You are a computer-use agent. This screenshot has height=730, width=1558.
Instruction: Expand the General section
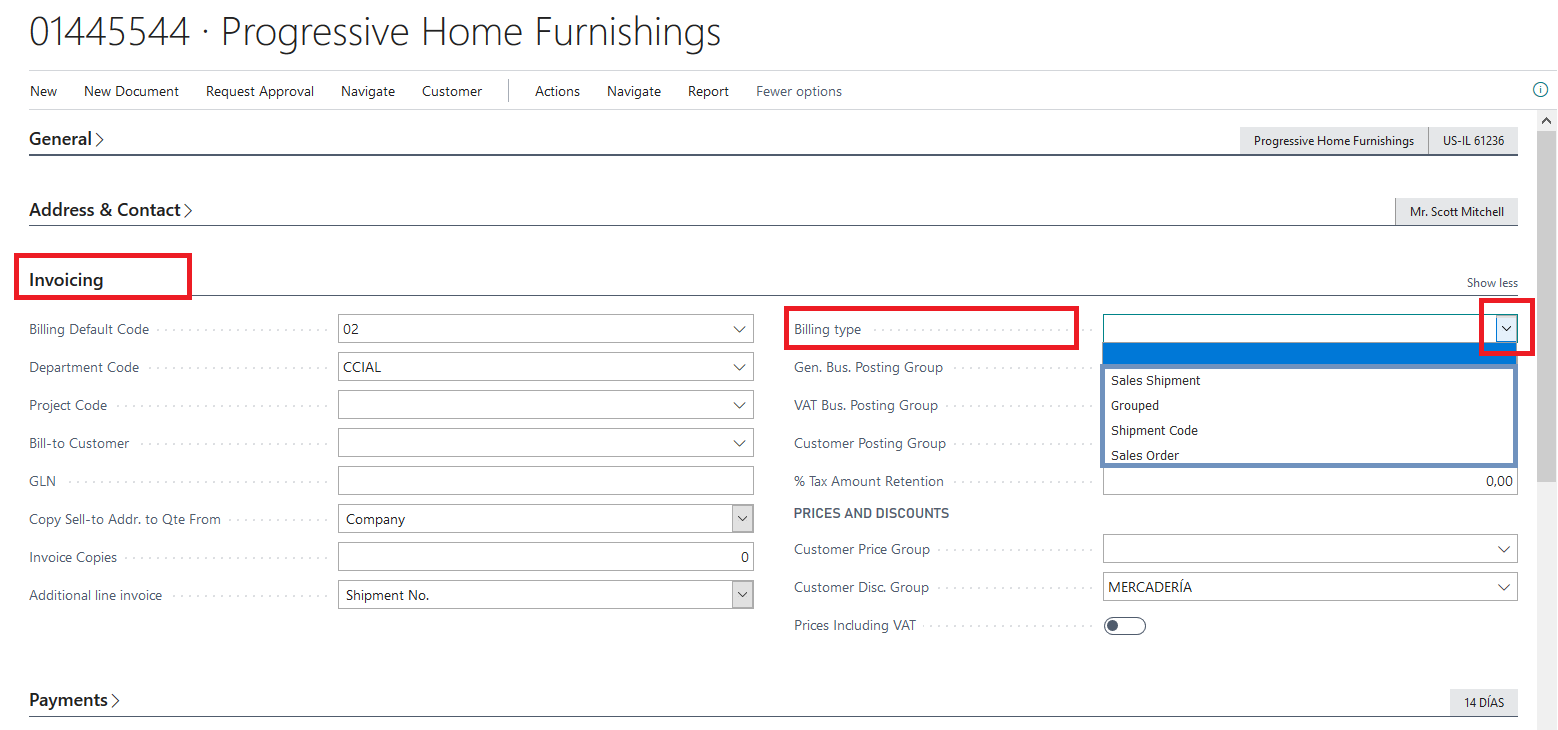(66, 139)
